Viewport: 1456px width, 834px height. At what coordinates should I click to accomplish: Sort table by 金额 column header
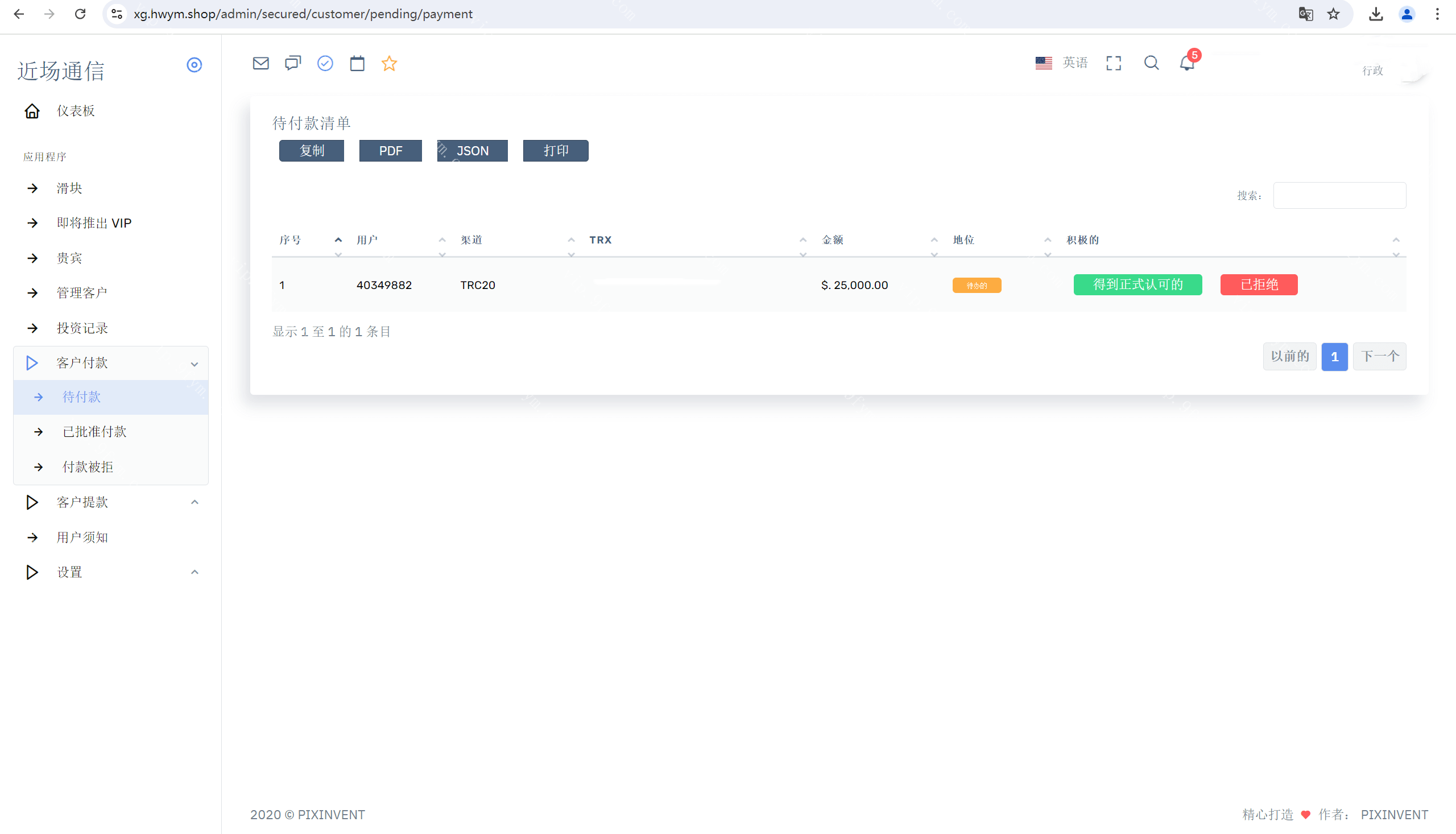(833, 240)
